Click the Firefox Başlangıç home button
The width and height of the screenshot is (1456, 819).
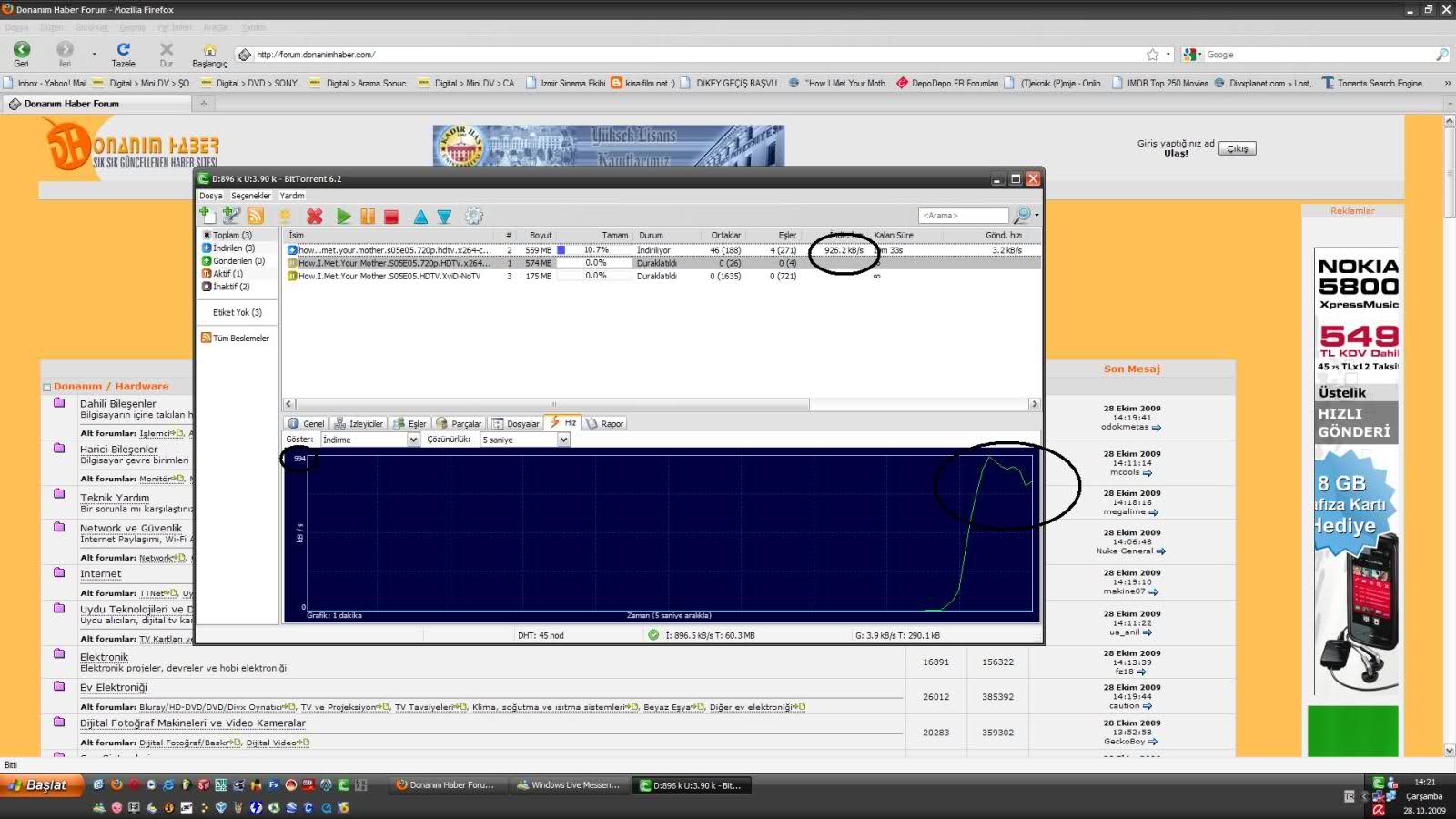pos(209,55)
